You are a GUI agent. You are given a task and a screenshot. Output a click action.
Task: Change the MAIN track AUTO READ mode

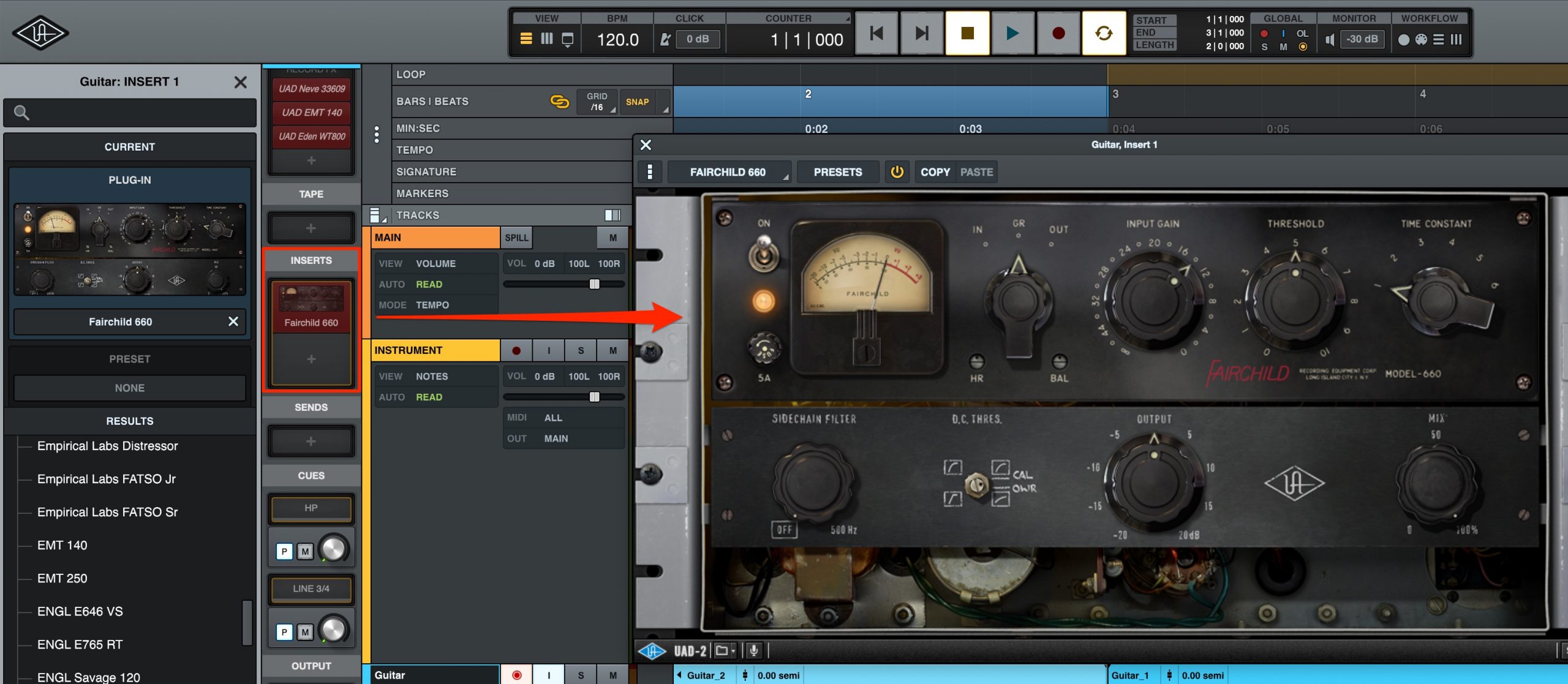[x=436, y=284]
